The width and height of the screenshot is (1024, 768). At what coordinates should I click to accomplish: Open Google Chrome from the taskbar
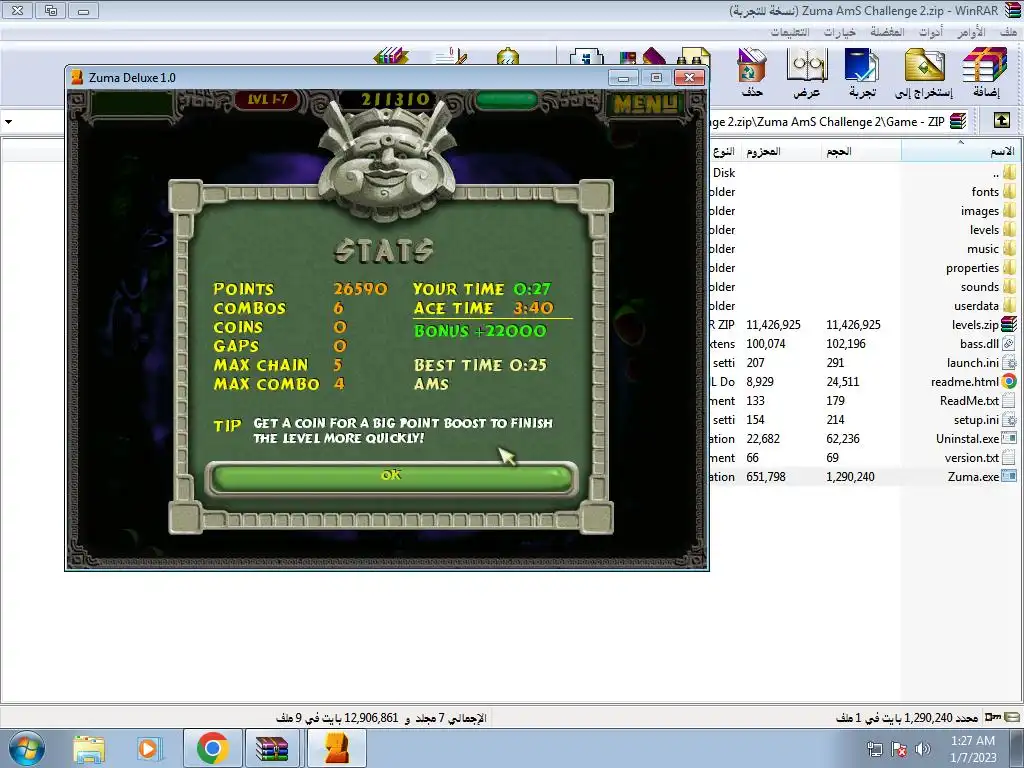[x=212, y=749]
